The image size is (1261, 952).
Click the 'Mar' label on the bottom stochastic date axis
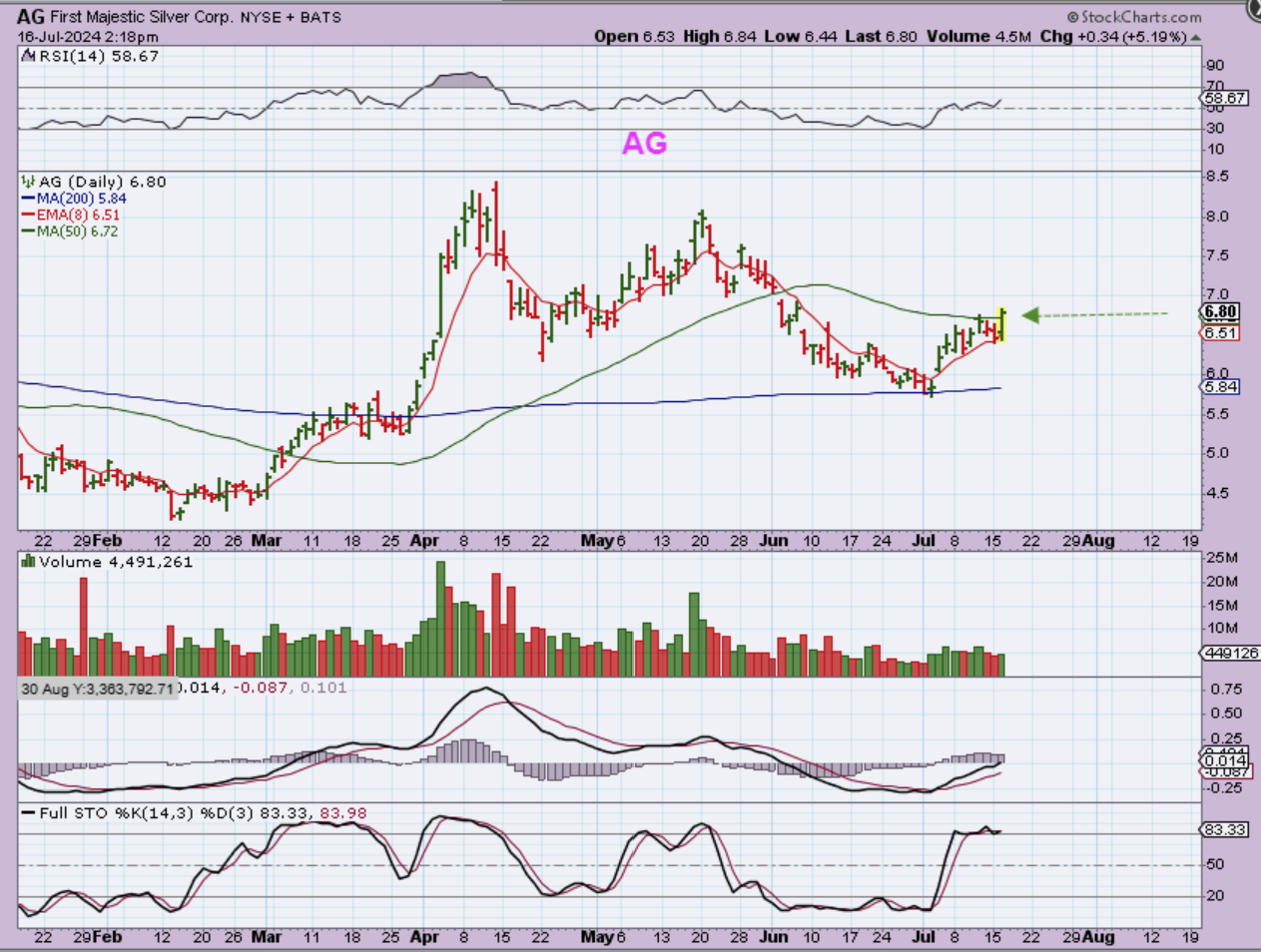click(266, 938)
